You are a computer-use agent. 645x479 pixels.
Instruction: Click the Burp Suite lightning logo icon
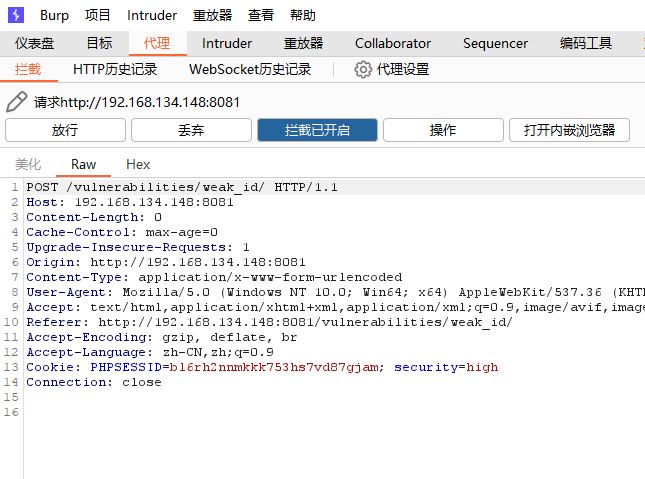coord(16,15)
